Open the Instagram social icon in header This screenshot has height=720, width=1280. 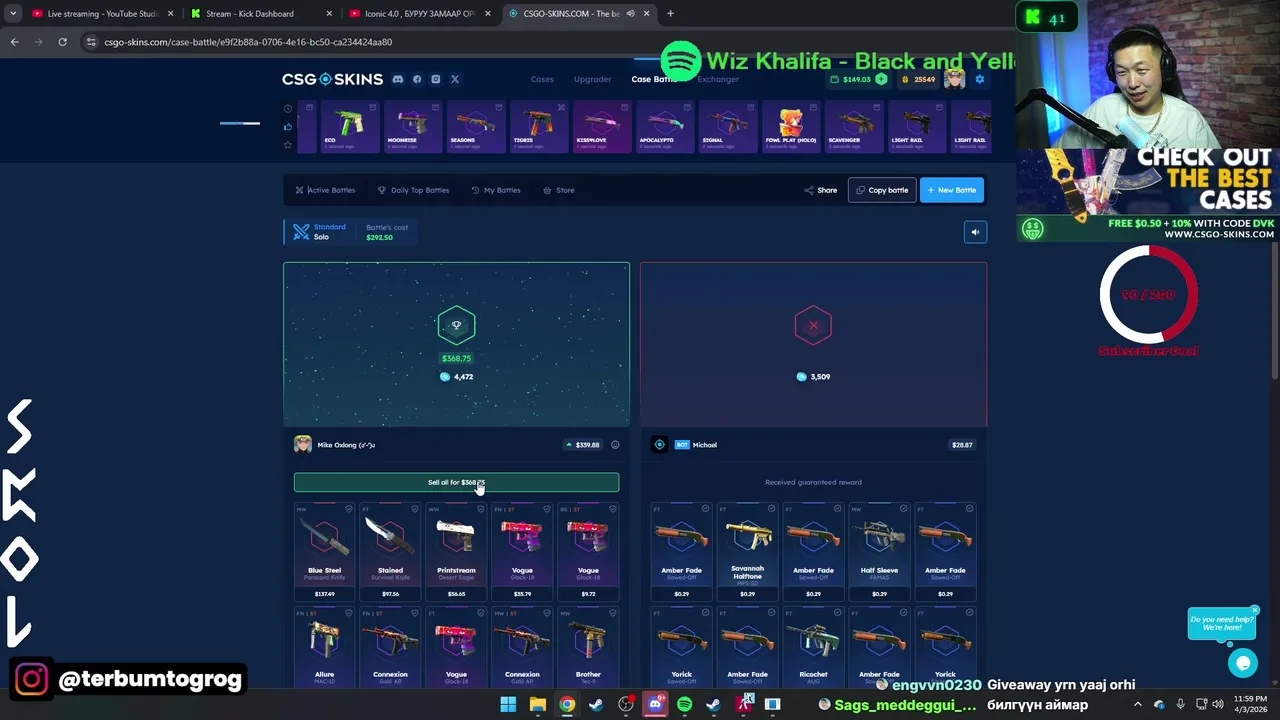435,79
